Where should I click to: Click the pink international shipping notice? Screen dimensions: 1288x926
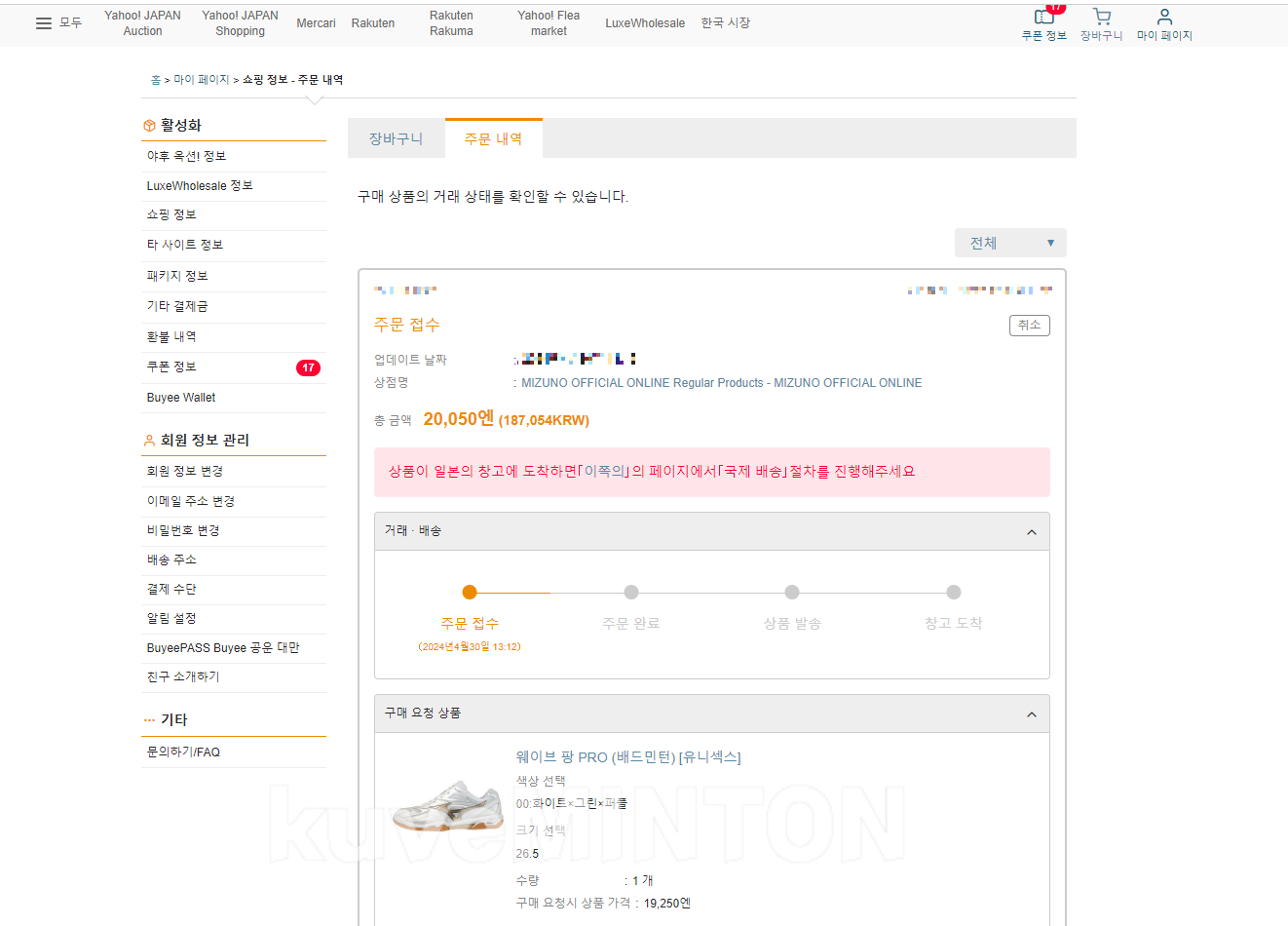click(x=712, y=472)
